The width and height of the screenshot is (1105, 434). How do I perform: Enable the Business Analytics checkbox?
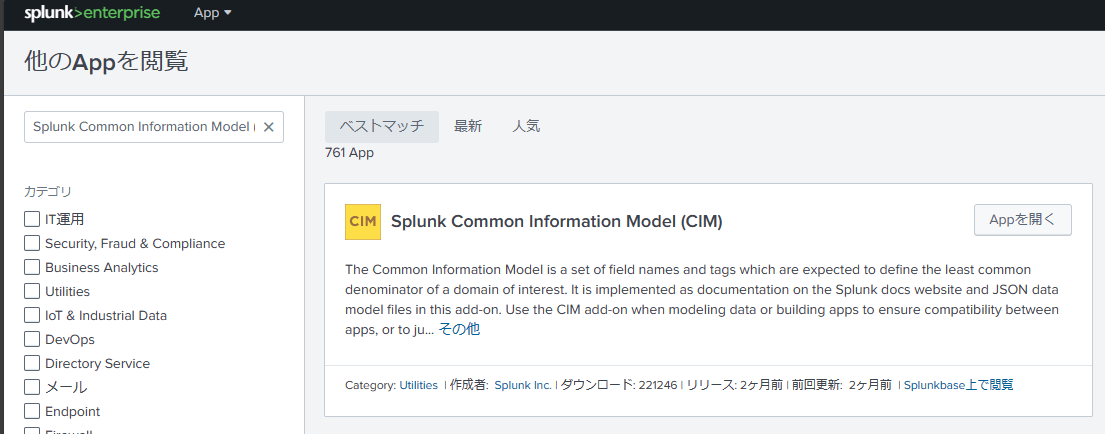click(x=32, y=267)
